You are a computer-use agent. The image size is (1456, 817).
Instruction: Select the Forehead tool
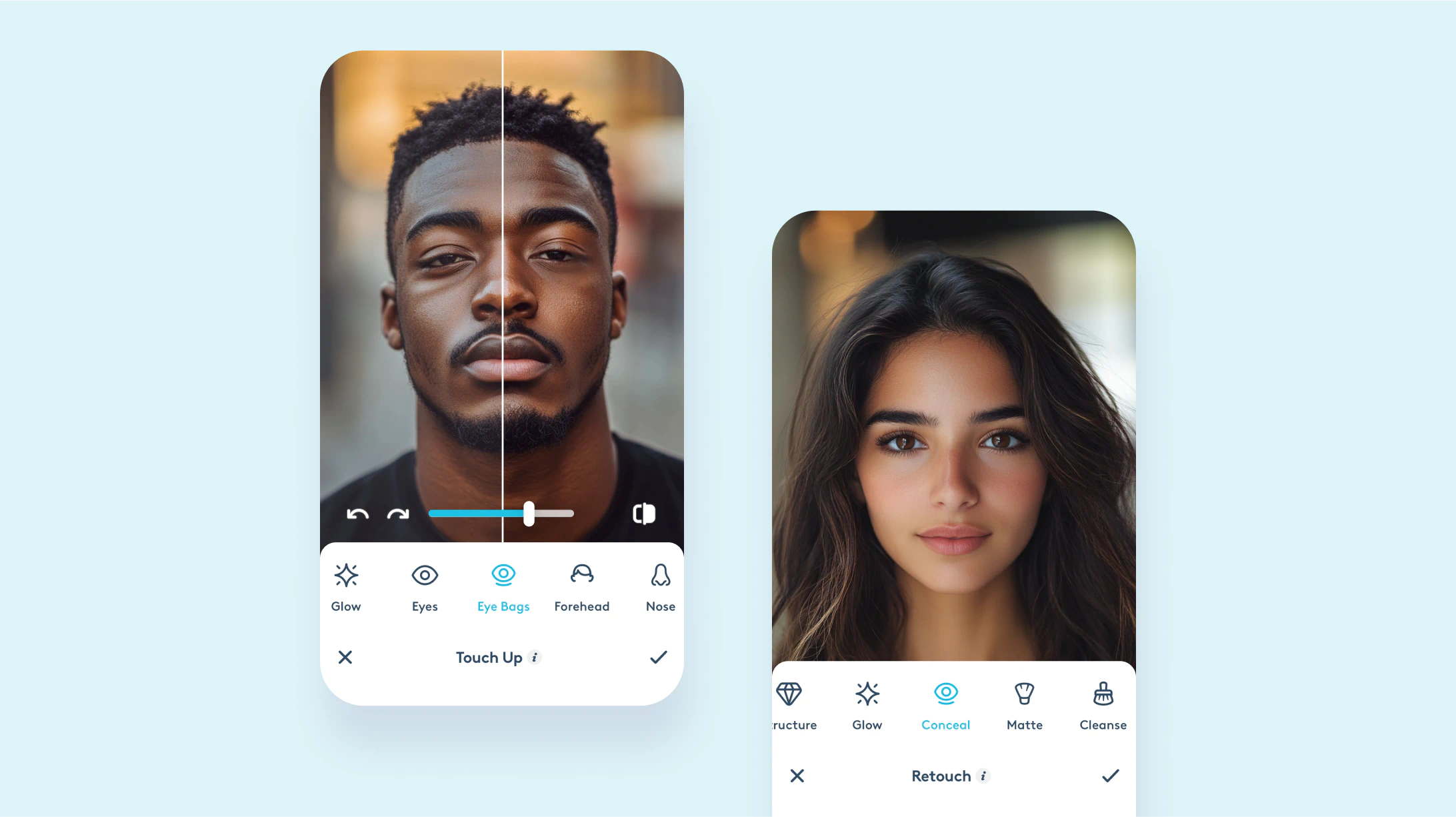581,585
